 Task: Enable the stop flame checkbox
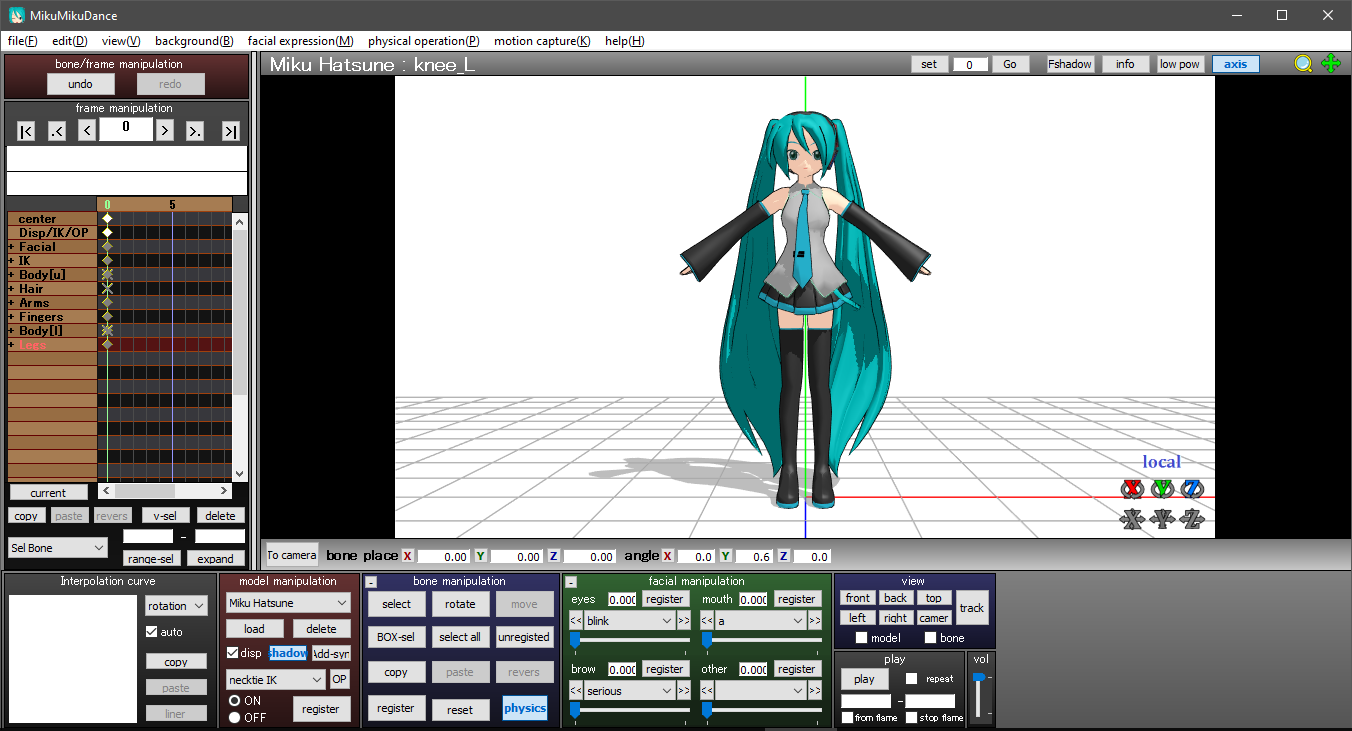(x=911, y=718)
